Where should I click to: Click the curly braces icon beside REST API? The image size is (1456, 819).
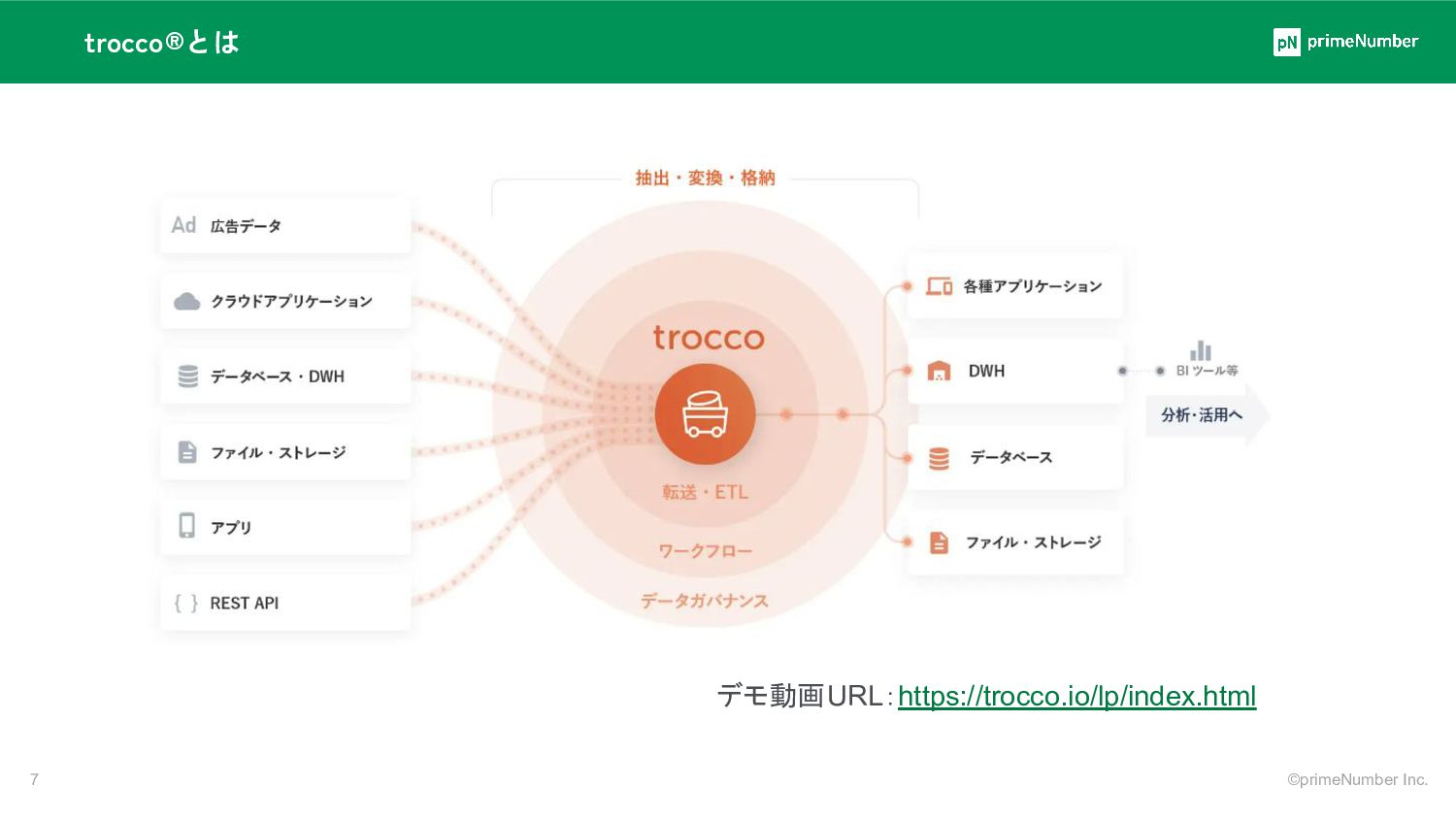(x=186, y=603)
